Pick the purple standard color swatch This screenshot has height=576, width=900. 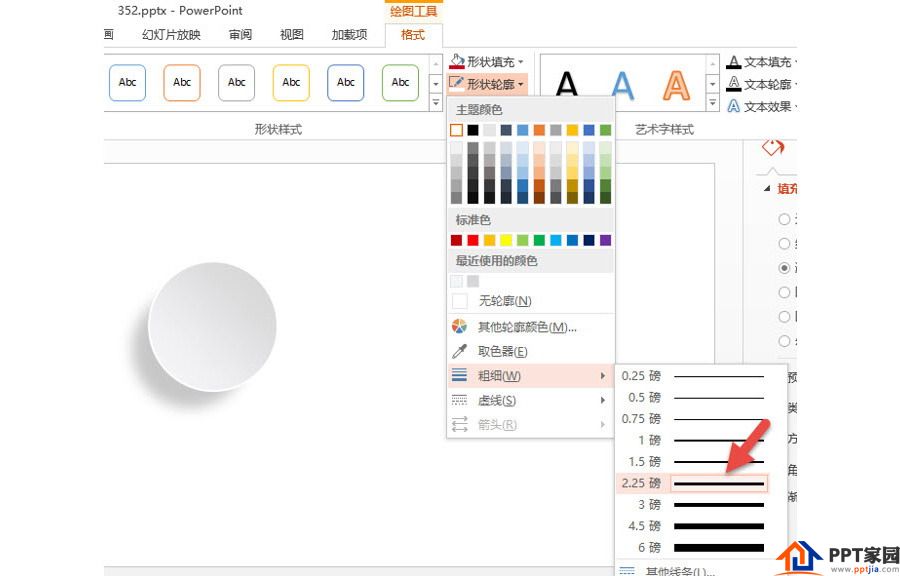[606, 240]
